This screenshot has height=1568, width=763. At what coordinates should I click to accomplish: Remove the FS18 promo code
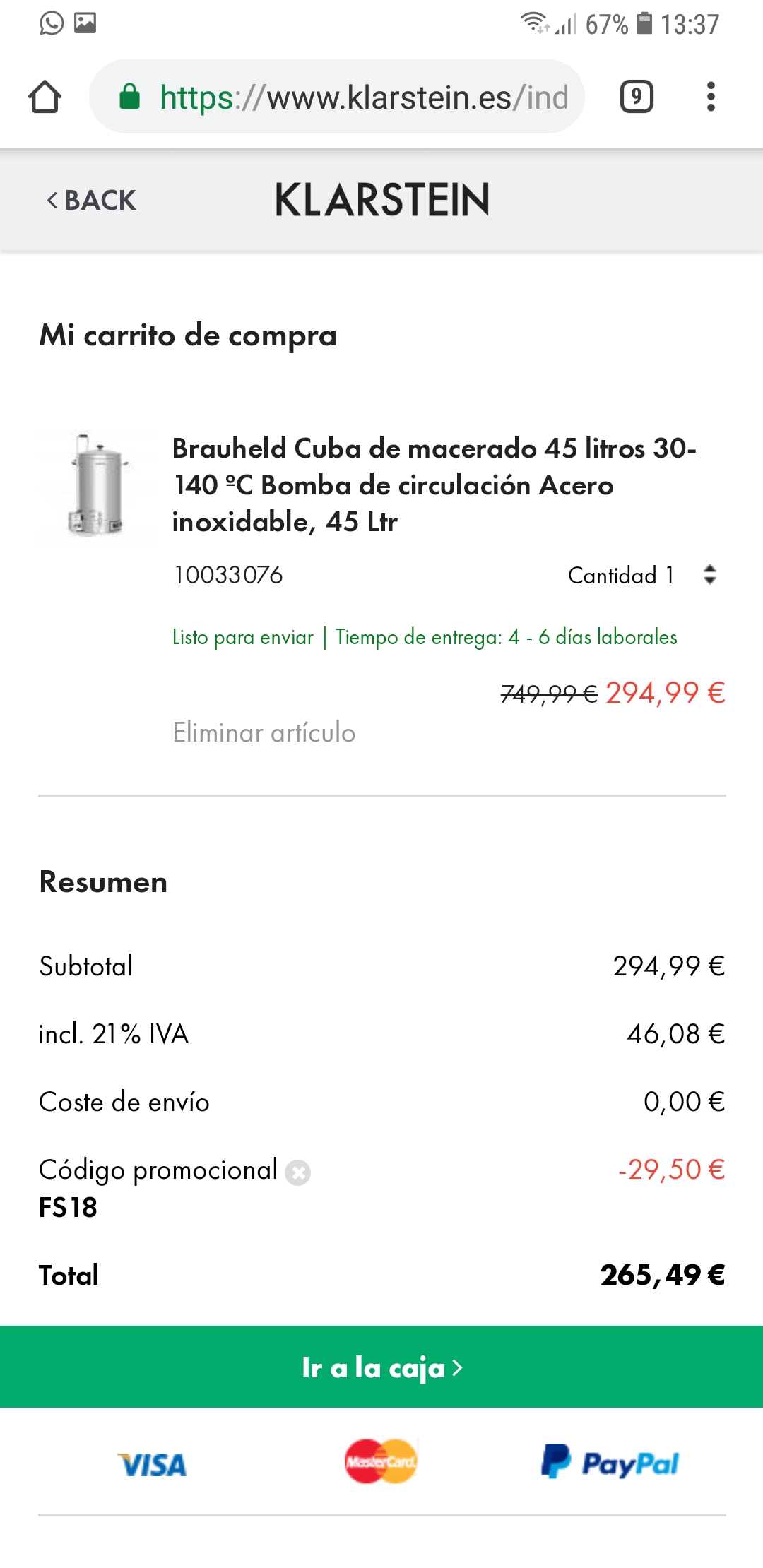pos(297,1172)
